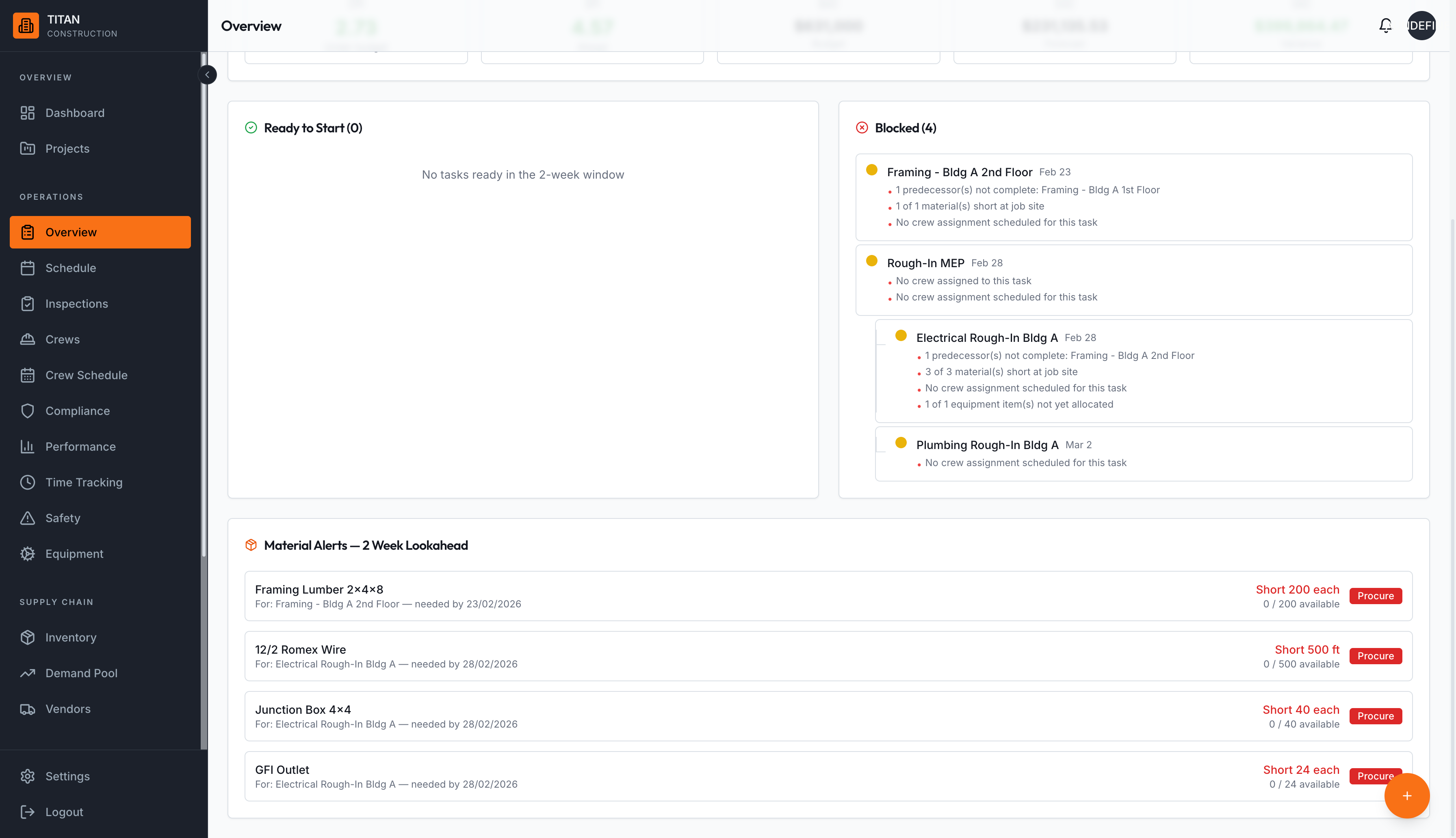
Task: Go to Projects in the sidebar
Action: point(100,149)
